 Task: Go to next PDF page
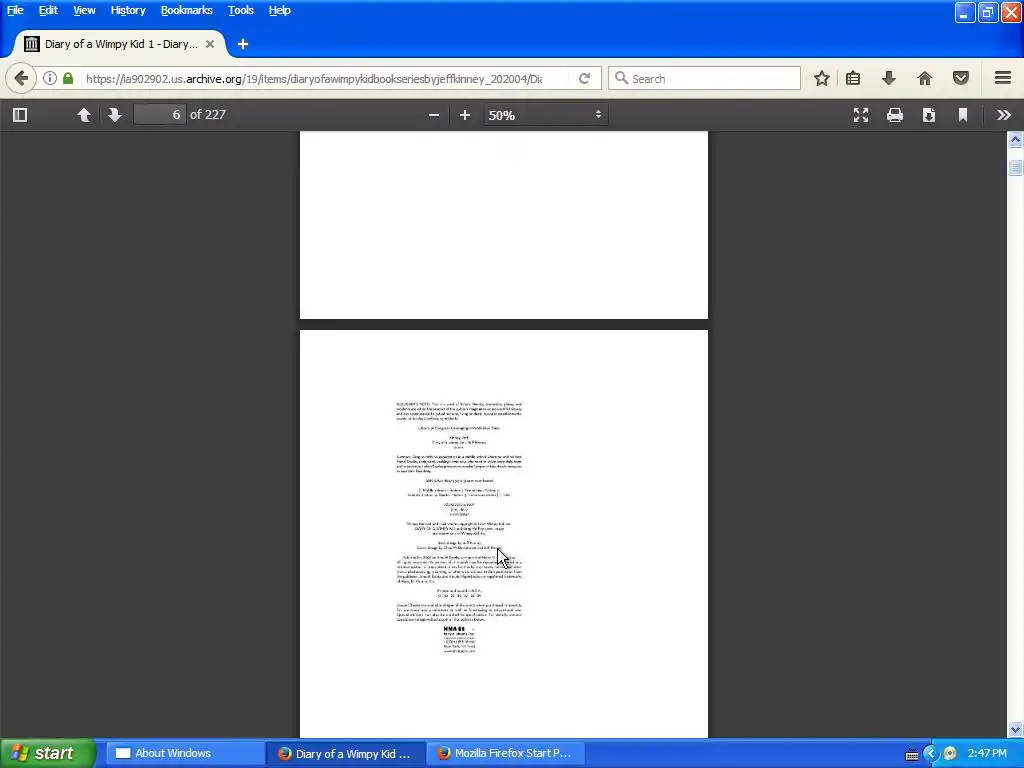[115, 115]
